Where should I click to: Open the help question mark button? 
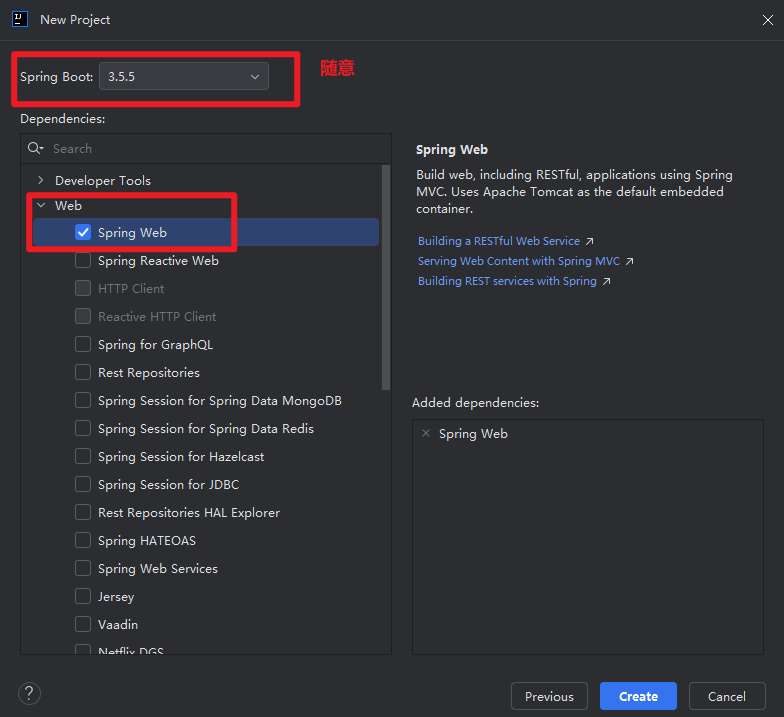pos(30,694)
